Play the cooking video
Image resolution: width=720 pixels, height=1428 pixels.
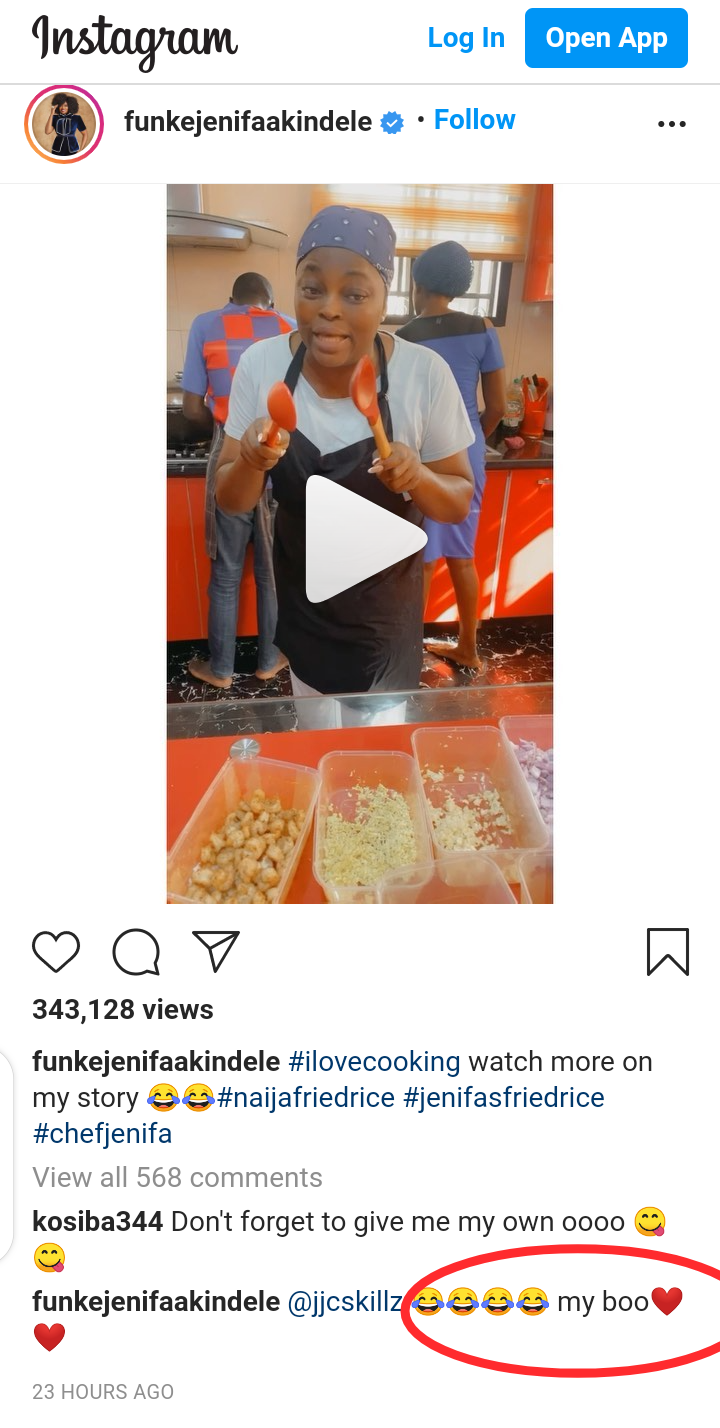click(x=366, y=539)
